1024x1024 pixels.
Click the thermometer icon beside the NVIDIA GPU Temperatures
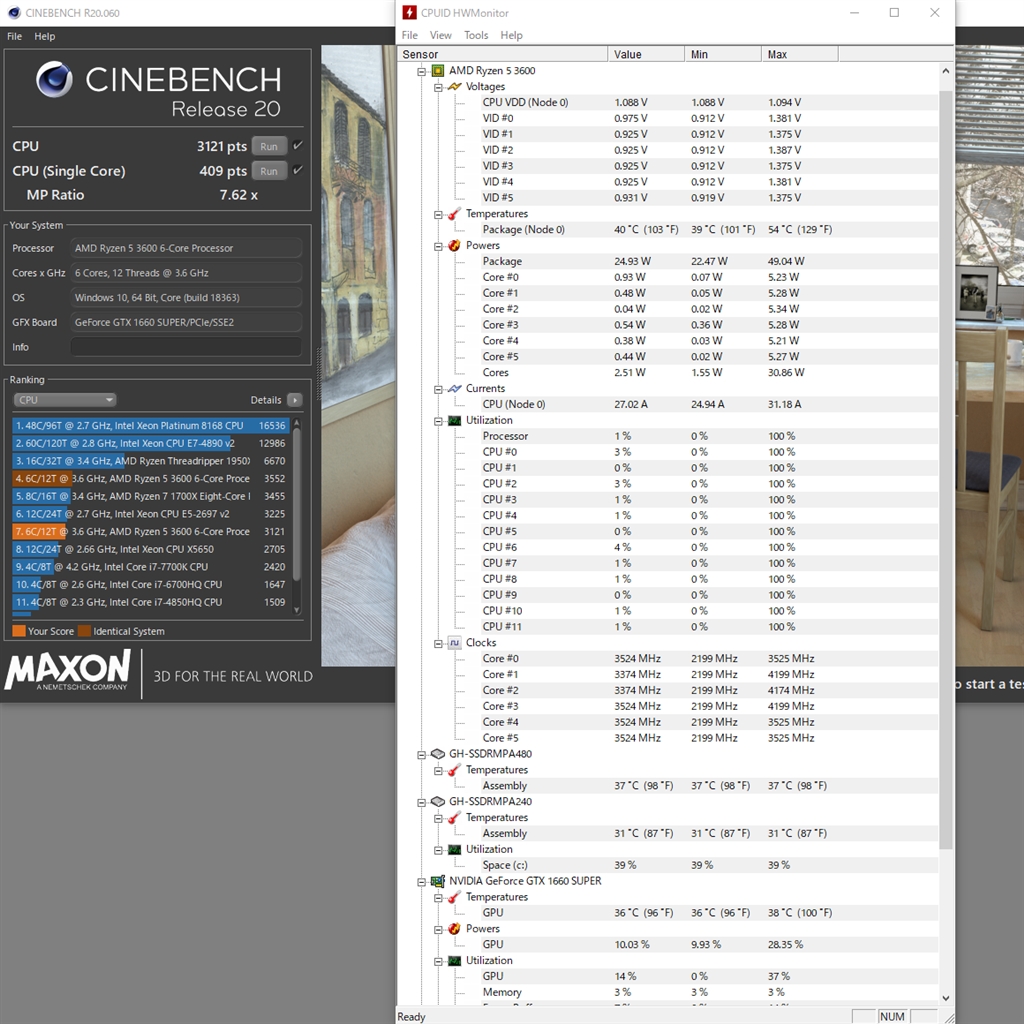point(455,897)
